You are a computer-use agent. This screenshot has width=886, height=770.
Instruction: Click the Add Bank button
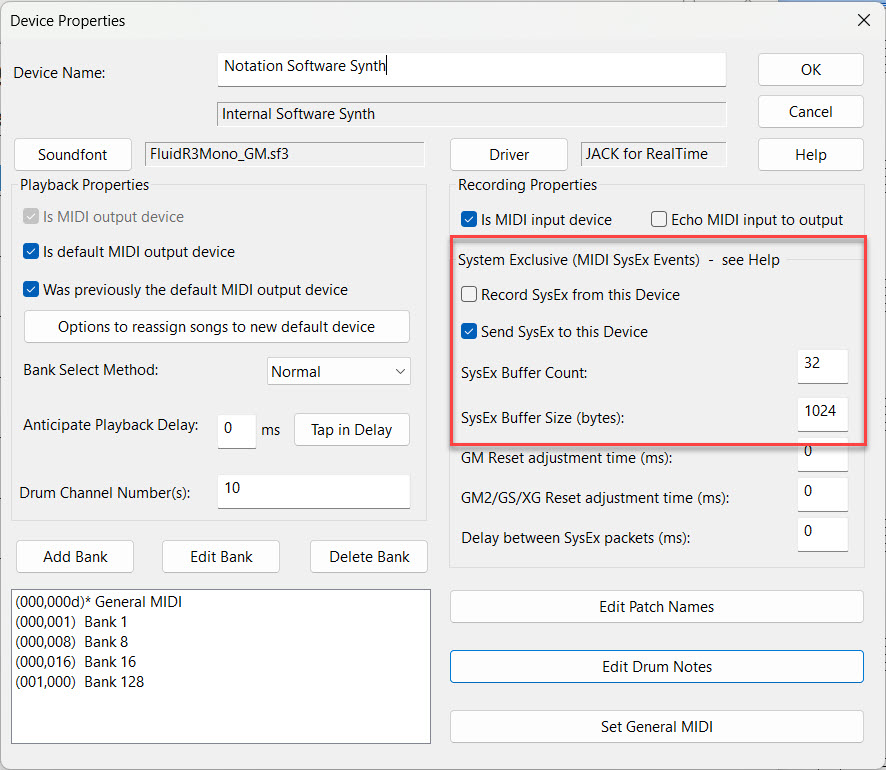[x=75, y=557]
